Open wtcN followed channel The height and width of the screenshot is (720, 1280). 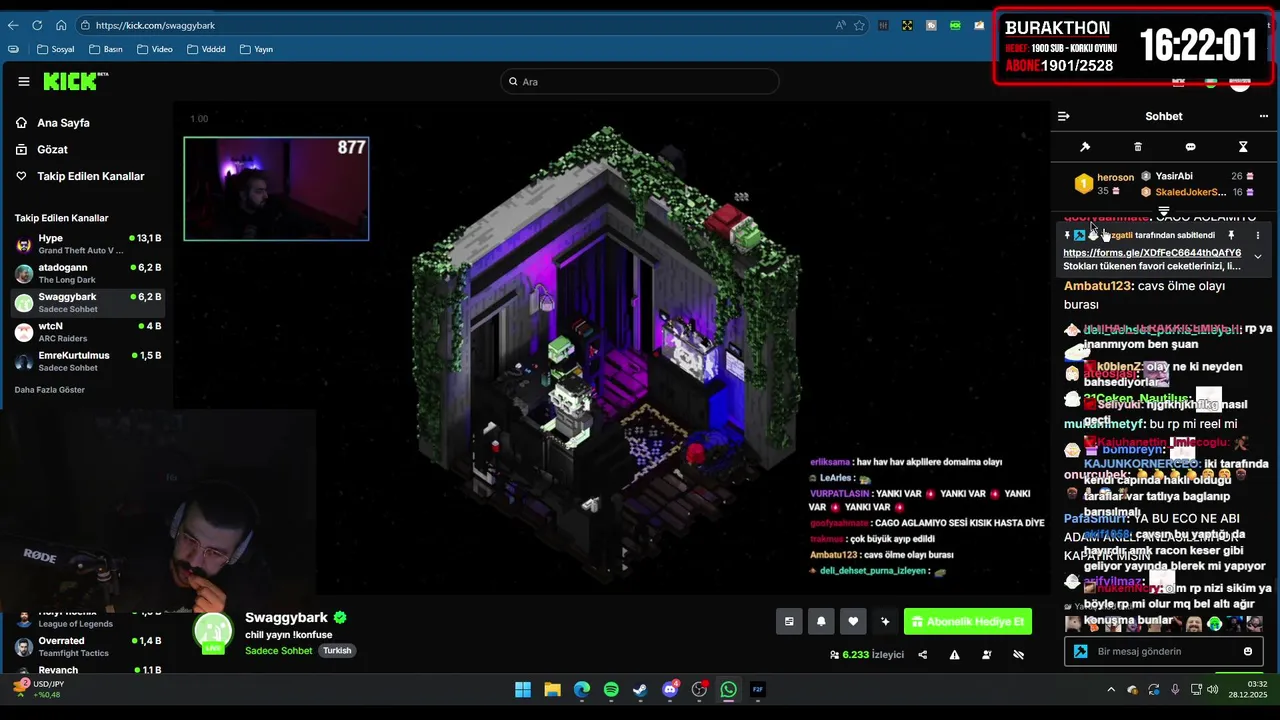click(88, 331)
